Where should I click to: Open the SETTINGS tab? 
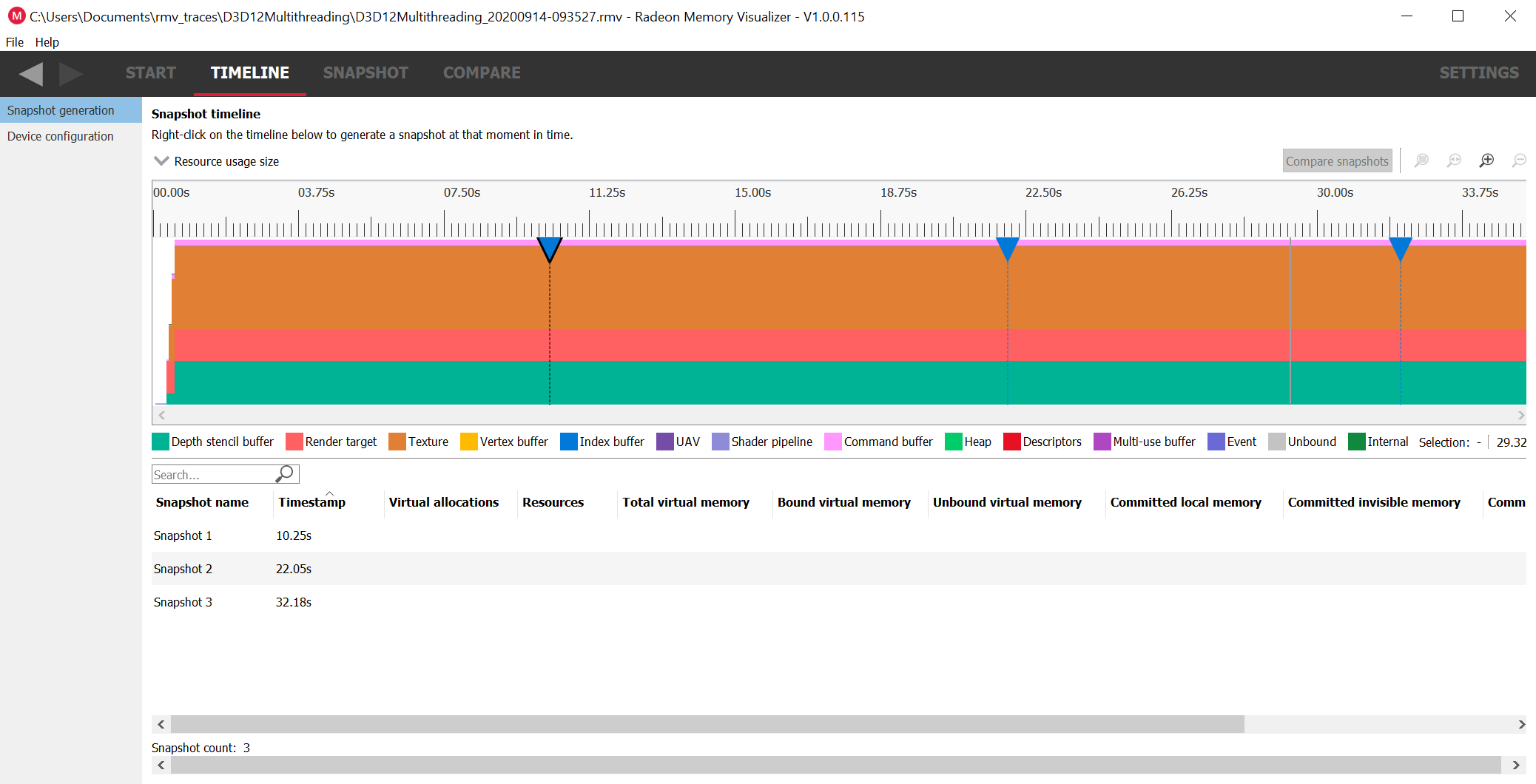[x=1478, y=72]
